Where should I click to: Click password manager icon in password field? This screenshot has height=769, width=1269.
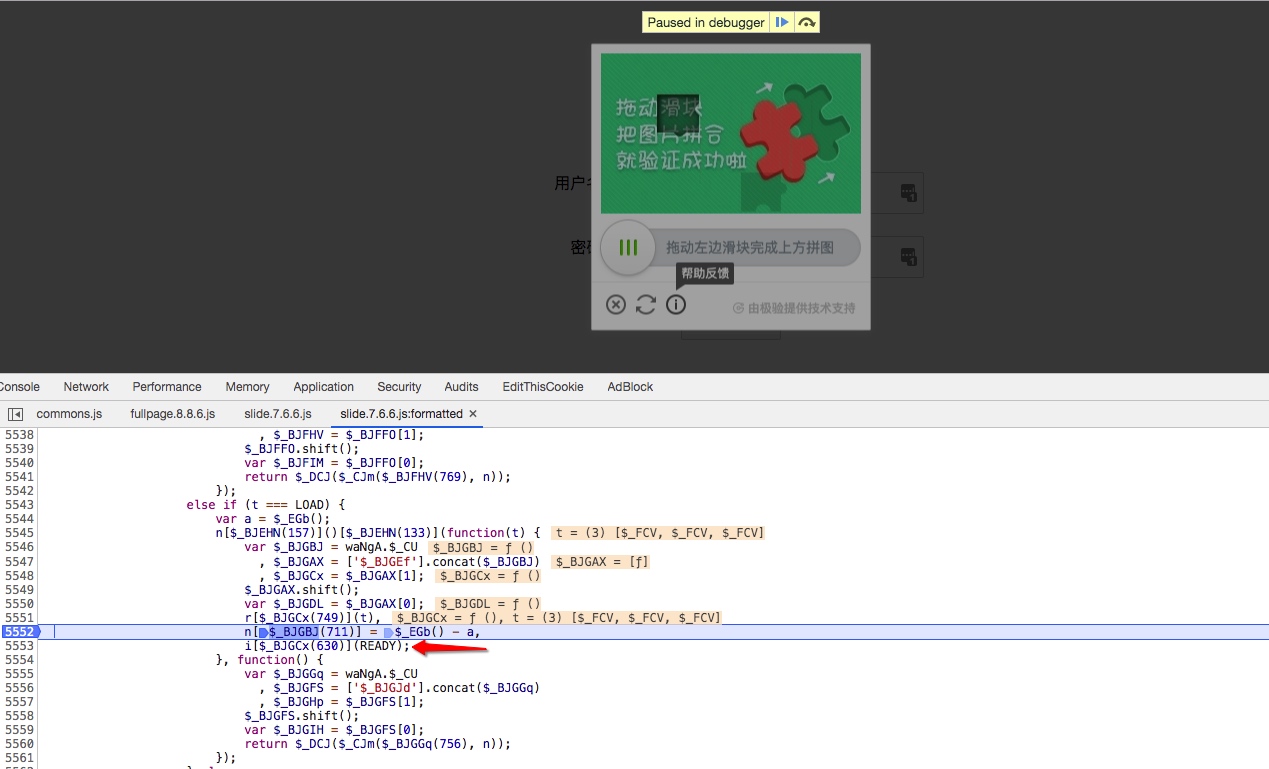(x=908, y=257)
